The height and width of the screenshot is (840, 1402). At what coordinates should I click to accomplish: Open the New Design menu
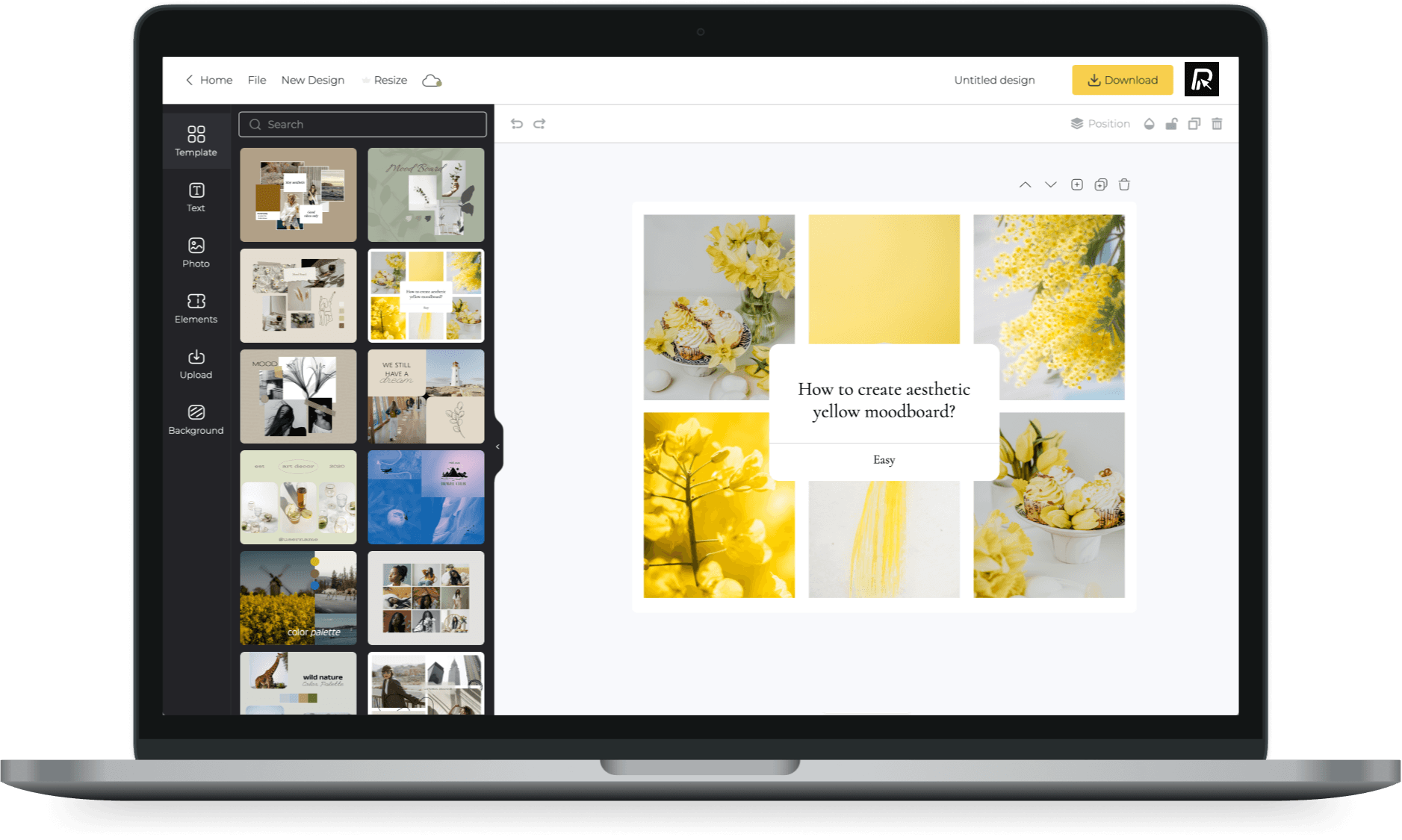[x=312, y=80]
